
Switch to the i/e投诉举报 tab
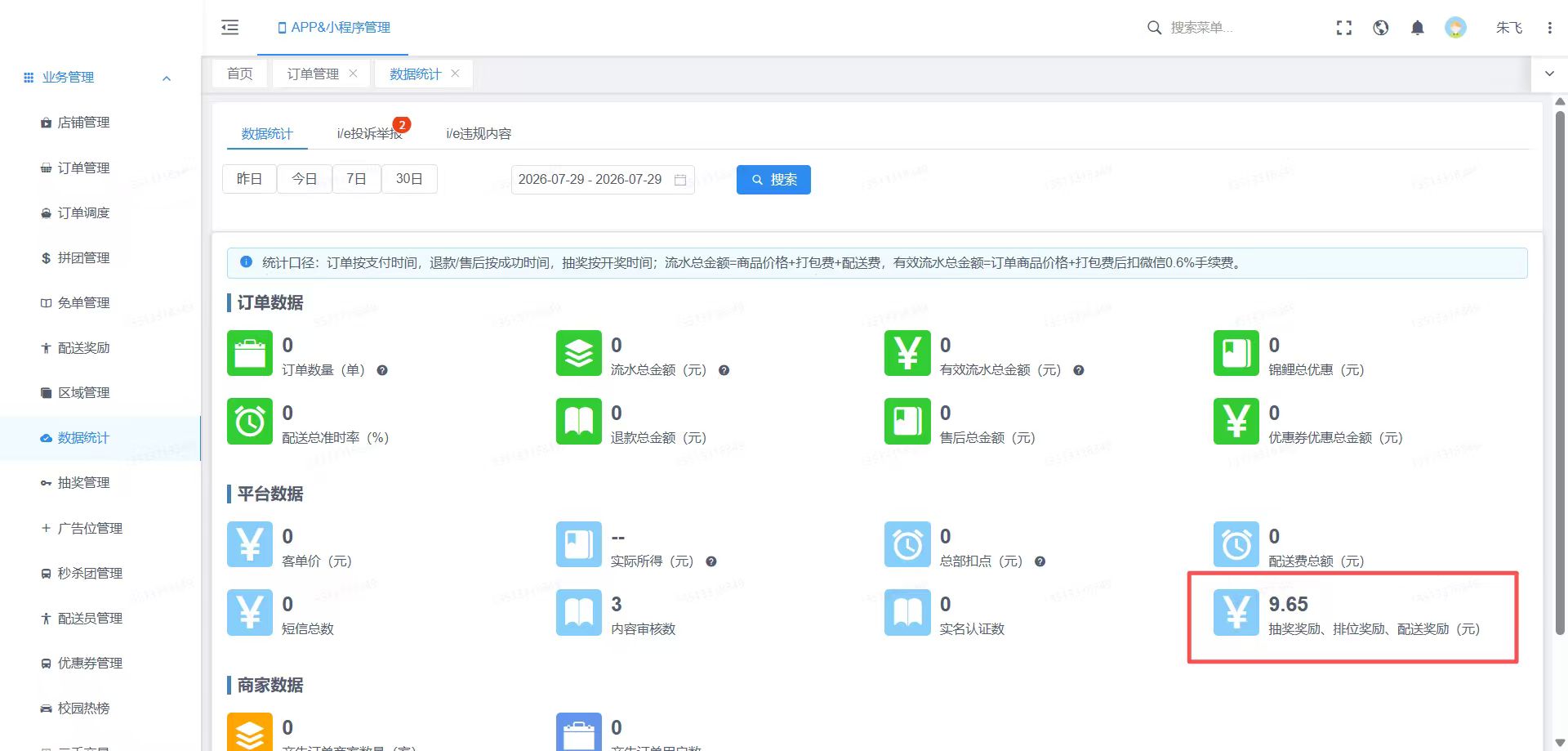tap(369, 133)
